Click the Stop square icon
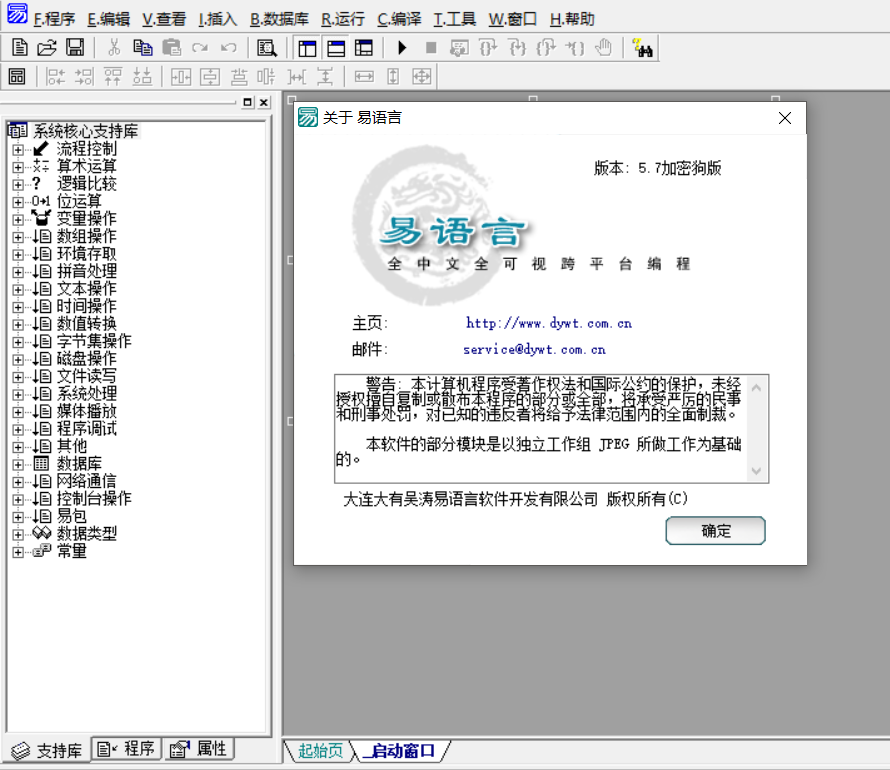 click(431, 48)
